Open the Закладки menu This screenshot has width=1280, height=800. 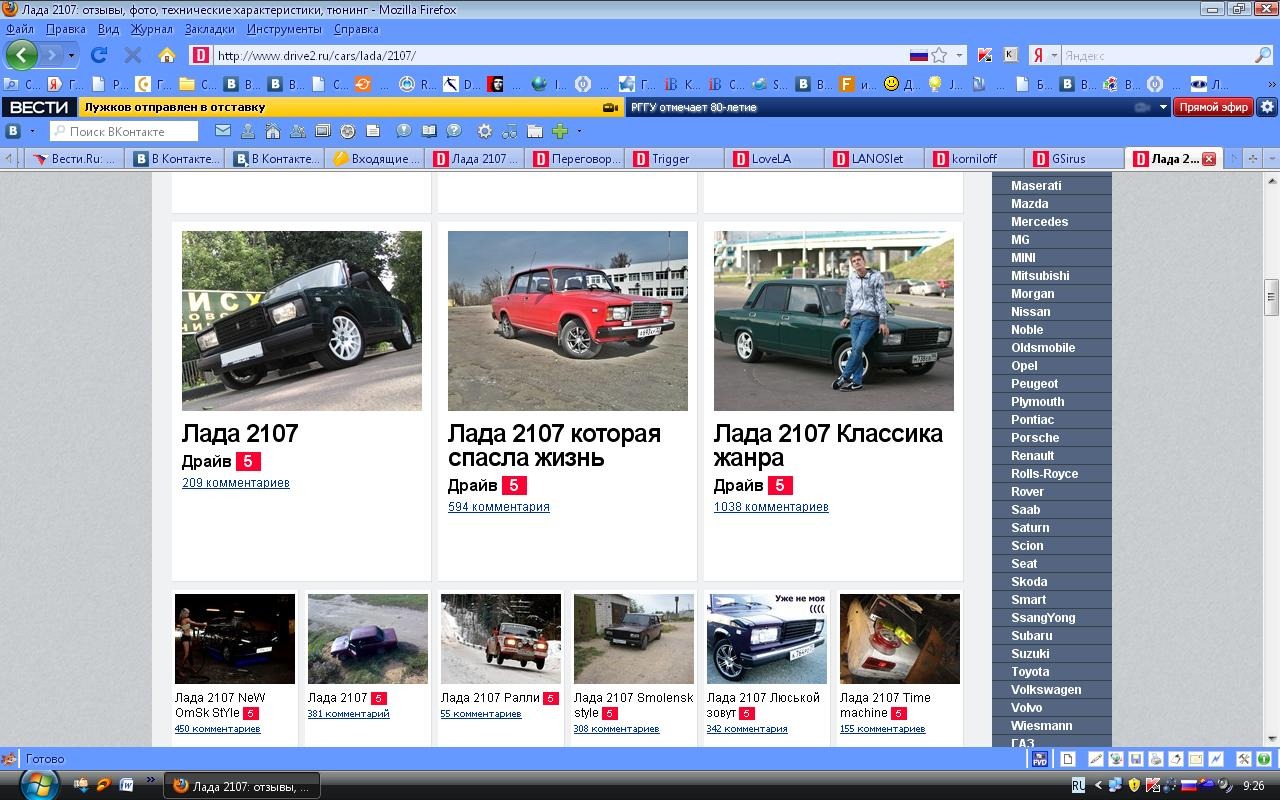pyautogui.click(x=209, y=29)
